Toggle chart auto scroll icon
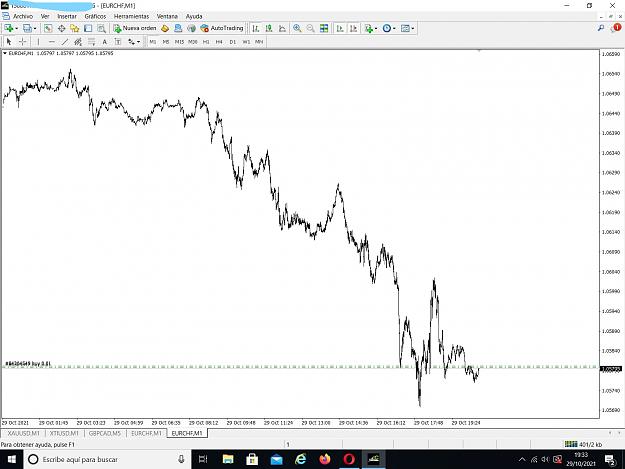 click(x=340, y=28)
